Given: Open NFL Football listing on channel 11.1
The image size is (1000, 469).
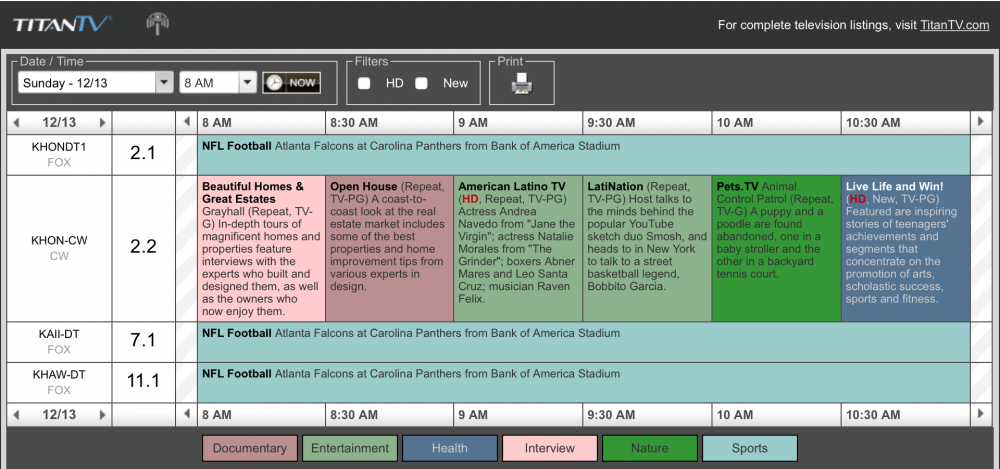Looking at the screenshot, I should pyautogui.click(x=584, y=382).
